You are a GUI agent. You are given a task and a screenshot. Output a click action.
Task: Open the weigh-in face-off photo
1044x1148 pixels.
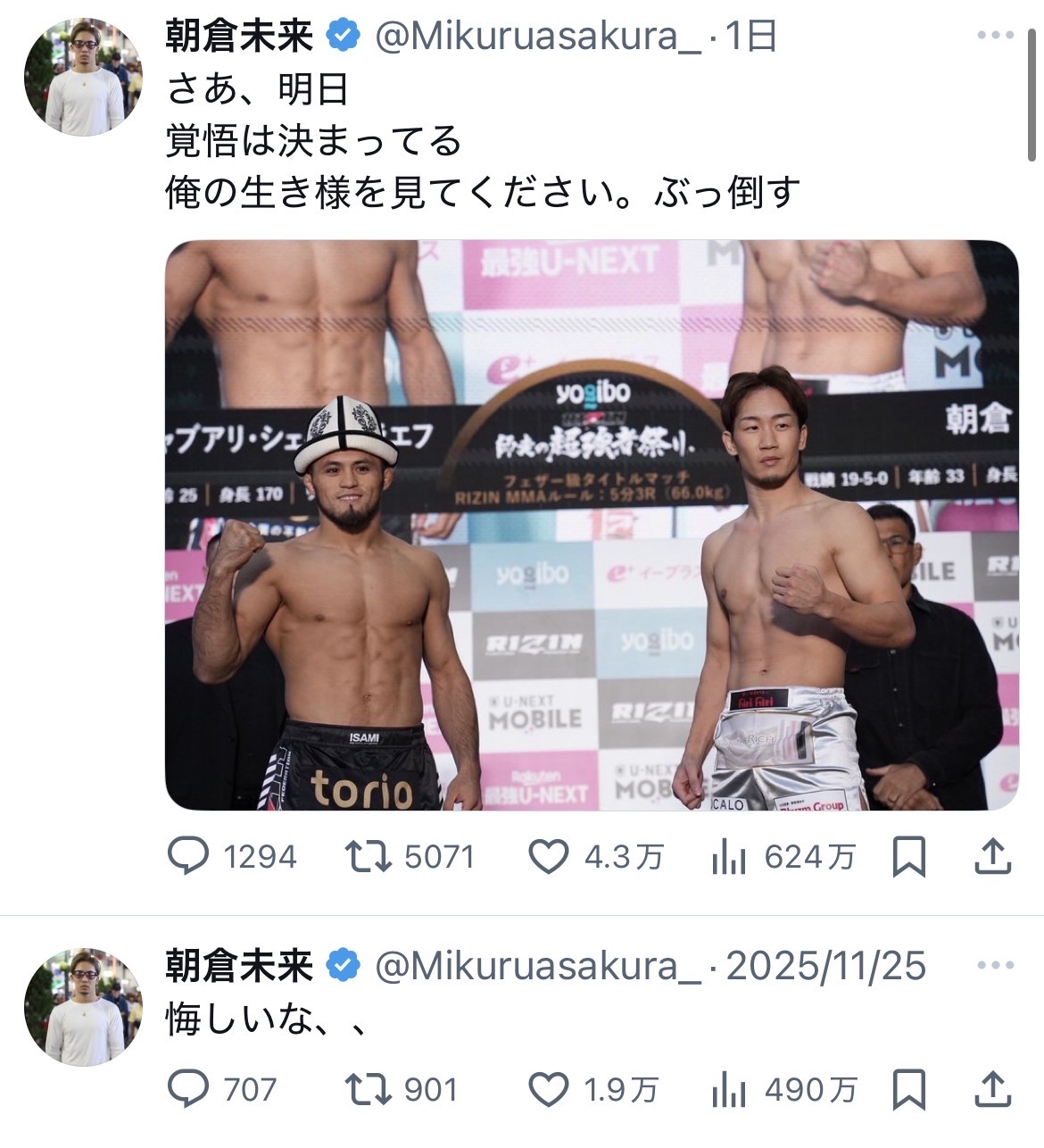coord(592,525)
